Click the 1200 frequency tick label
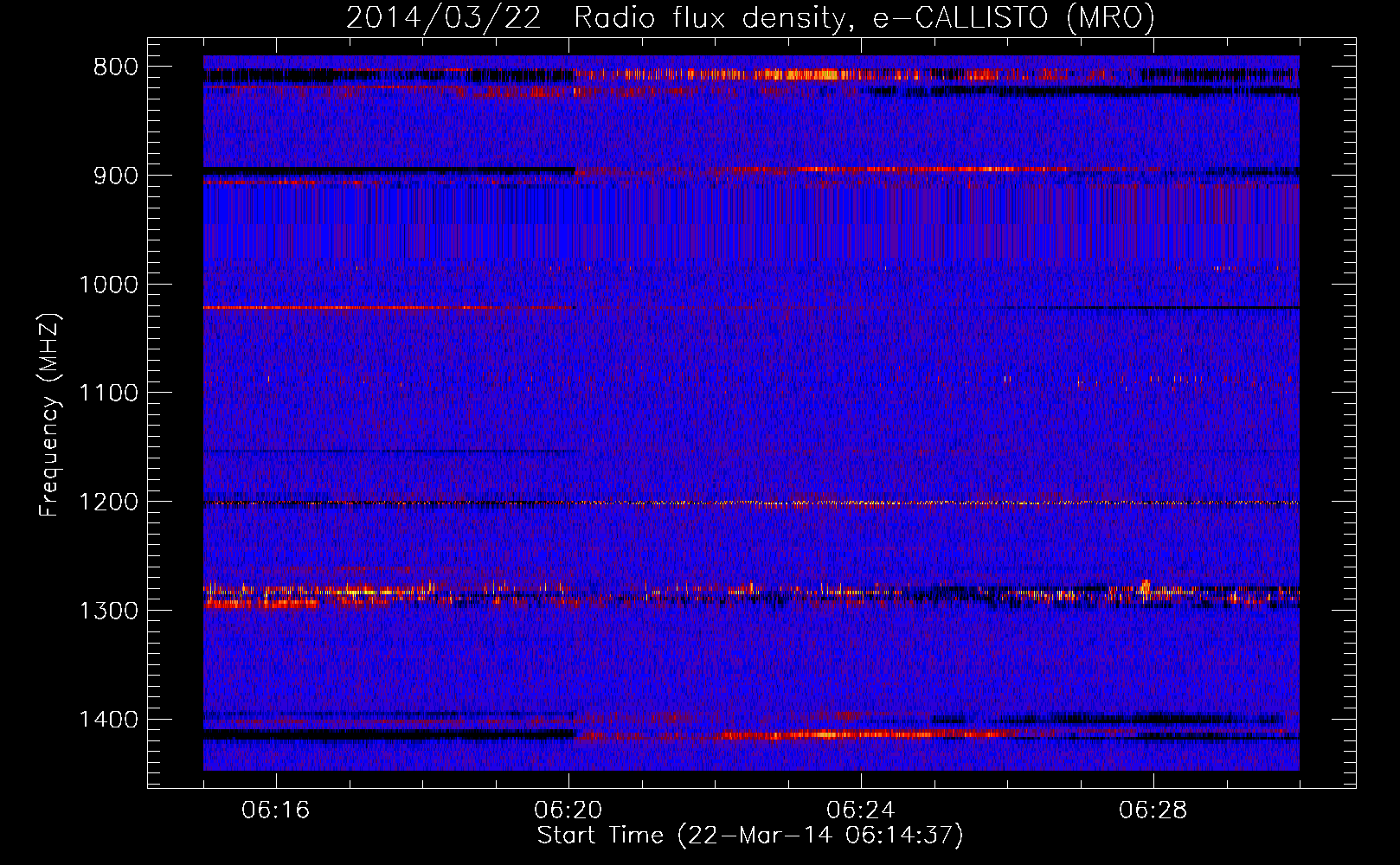 coord(108,503)
